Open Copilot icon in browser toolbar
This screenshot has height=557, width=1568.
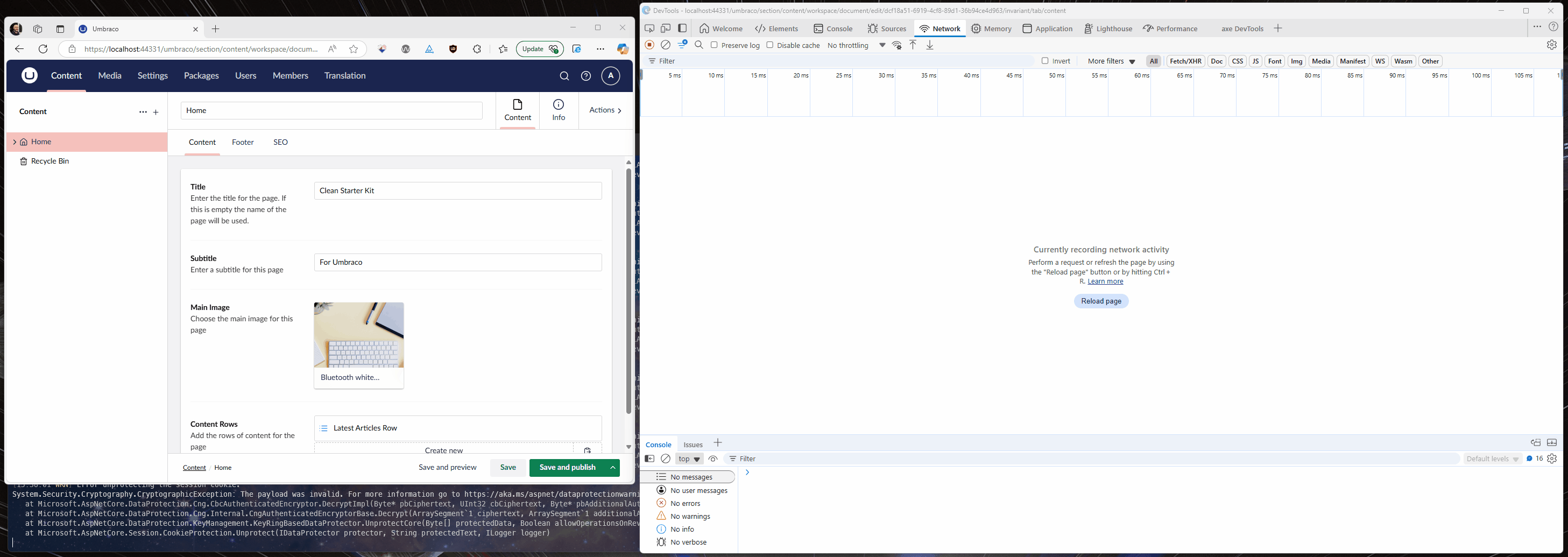(622, 50)
